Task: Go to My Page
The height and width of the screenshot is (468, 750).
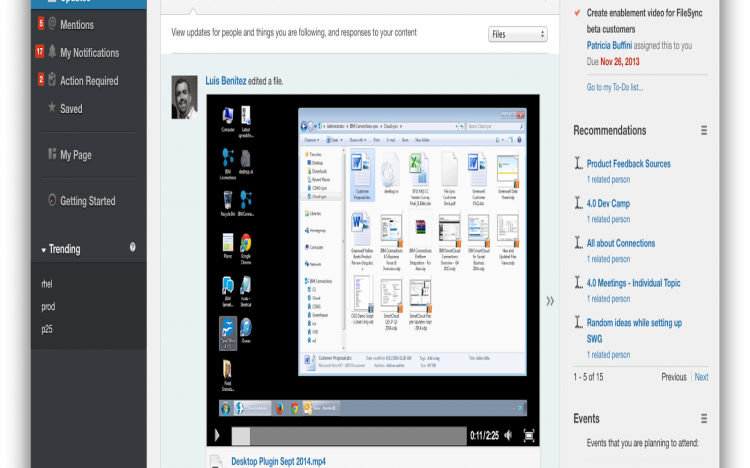Action: [76, 155]
